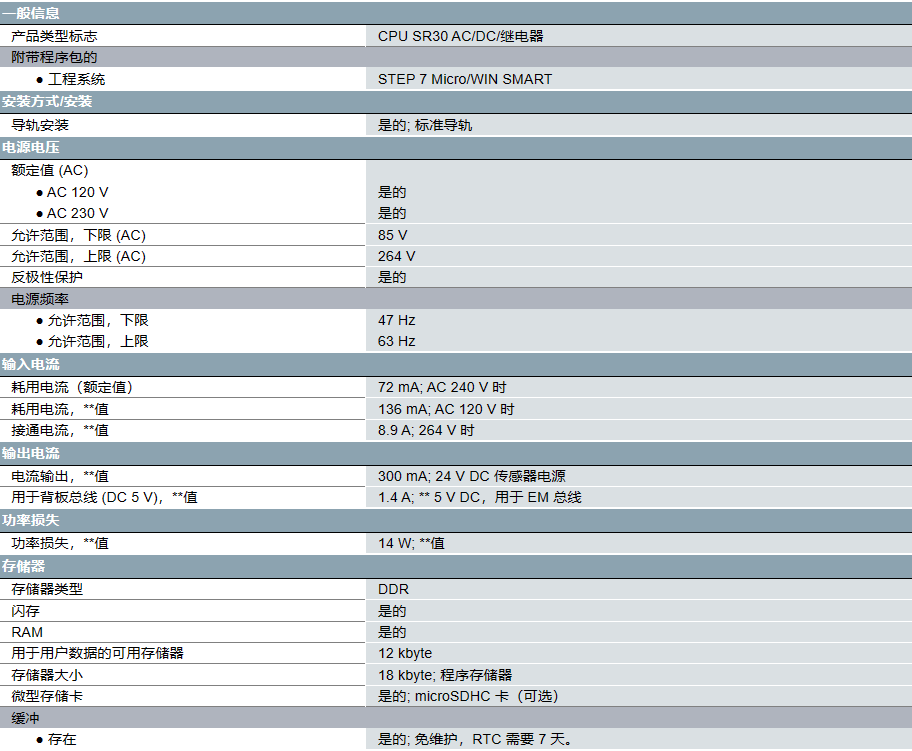Click the STEP 7 Micro/WIN SMART text
The width and height of the screenshot is (912, 751).
pos(464,79)
